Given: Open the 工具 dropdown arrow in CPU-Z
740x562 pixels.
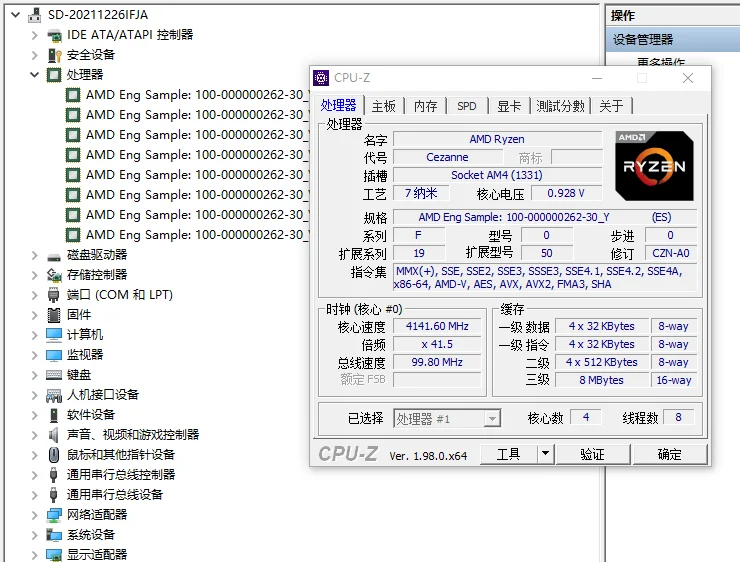Looking at the screenshot, I should 545,454.
